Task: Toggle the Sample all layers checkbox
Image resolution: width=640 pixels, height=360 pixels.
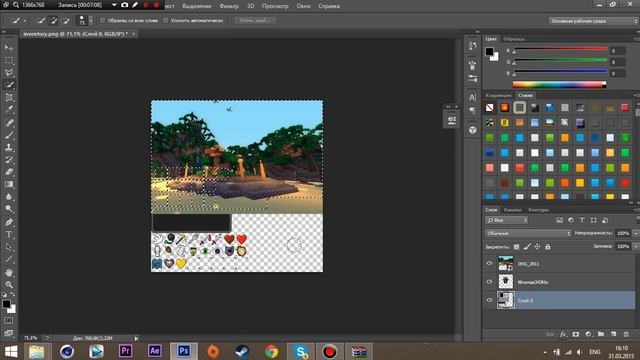Action: click(x=102, y=20)
